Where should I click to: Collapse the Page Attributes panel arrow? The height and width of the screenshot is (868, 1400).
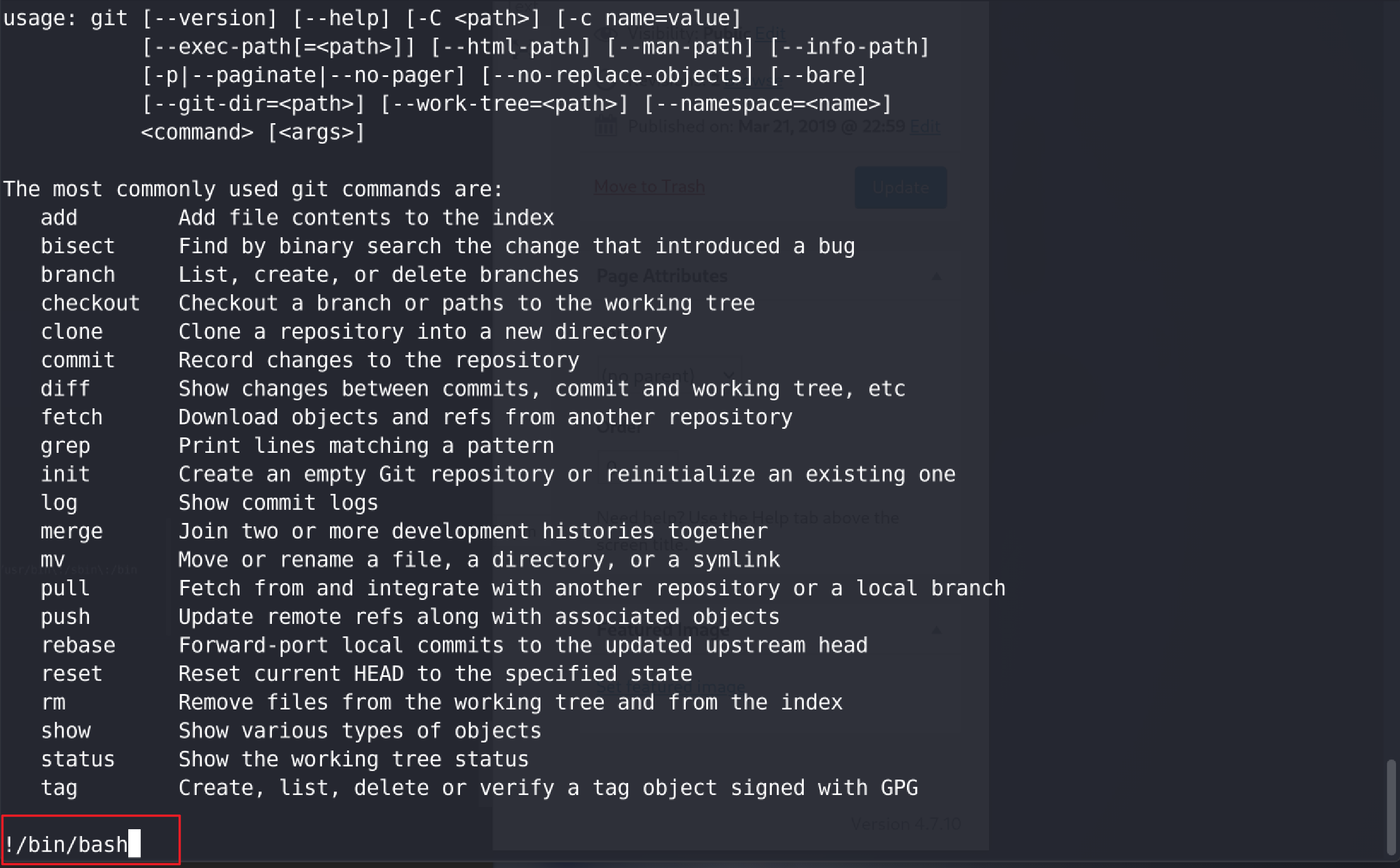click(x=937, y=277)
